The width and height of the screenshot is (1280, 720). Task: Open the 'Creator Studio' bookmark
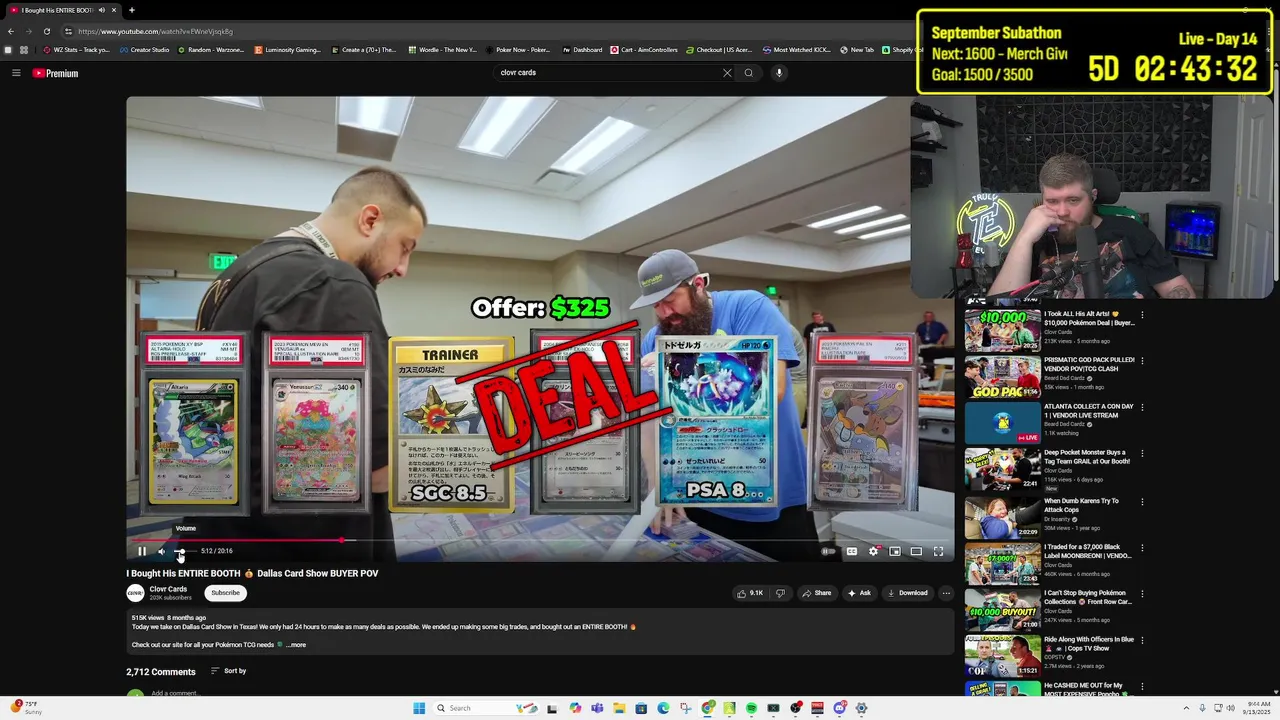(144, 50)
